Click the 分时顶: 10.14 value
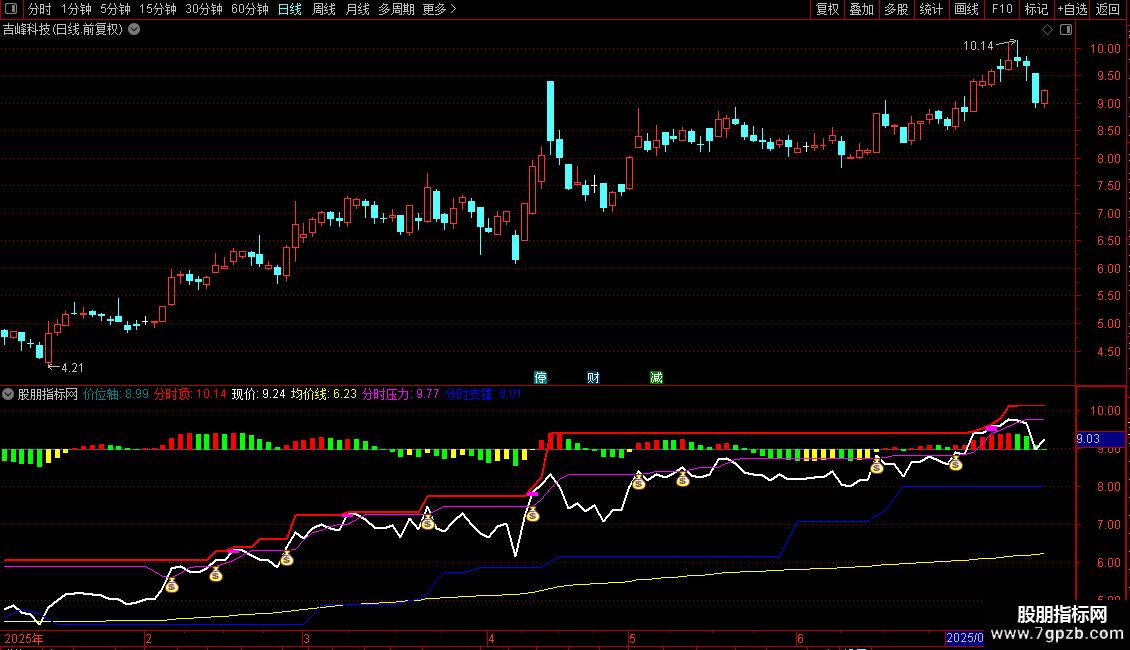This screenshot has width=1130, height=650. click(190, 394)
